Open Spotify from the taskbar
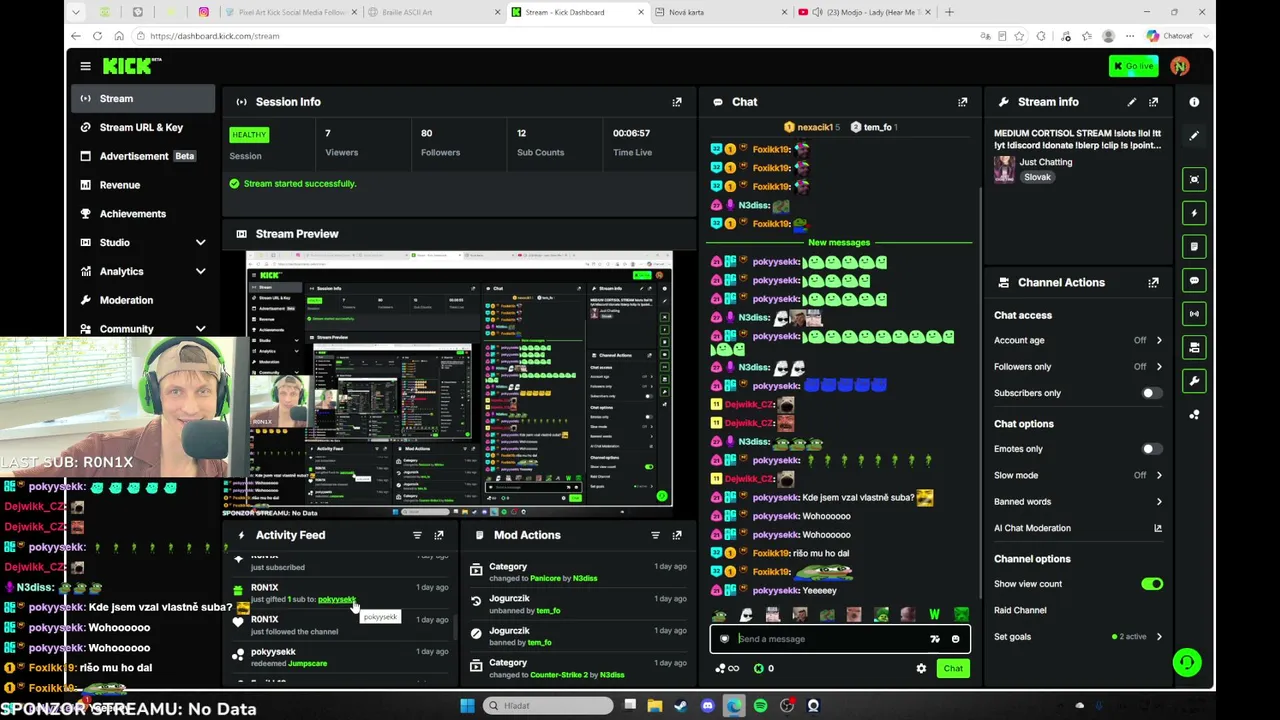The width and height of the screenshot is (1280, 720). [760, 706]
